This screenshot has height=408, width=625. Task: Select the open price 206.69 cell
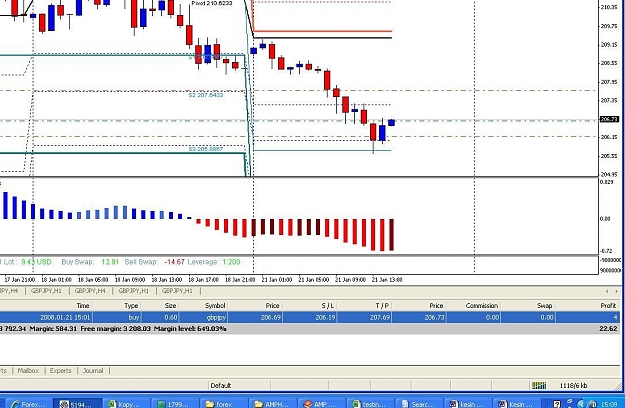(x=271, y=318)
